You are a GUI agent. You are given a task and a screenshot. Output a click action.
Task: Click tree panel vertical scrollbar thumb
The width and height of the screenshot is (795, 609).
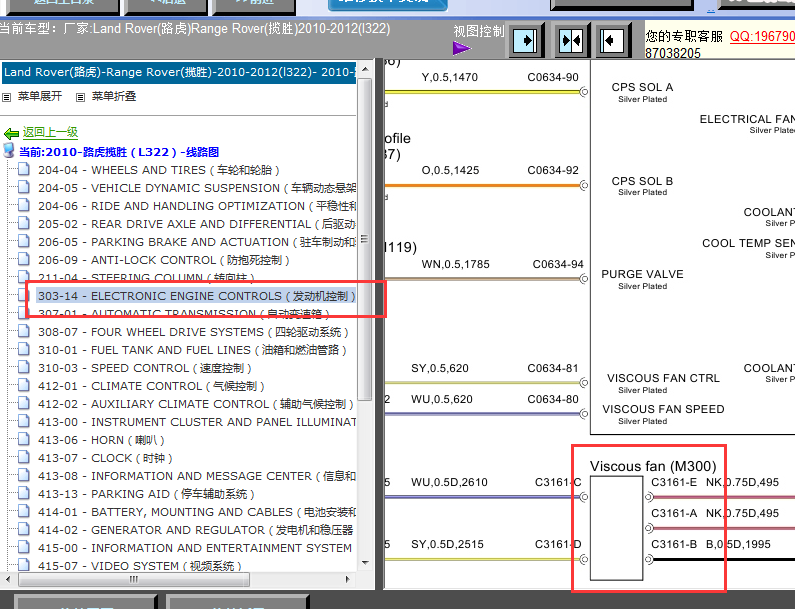(x=365, y=239)
